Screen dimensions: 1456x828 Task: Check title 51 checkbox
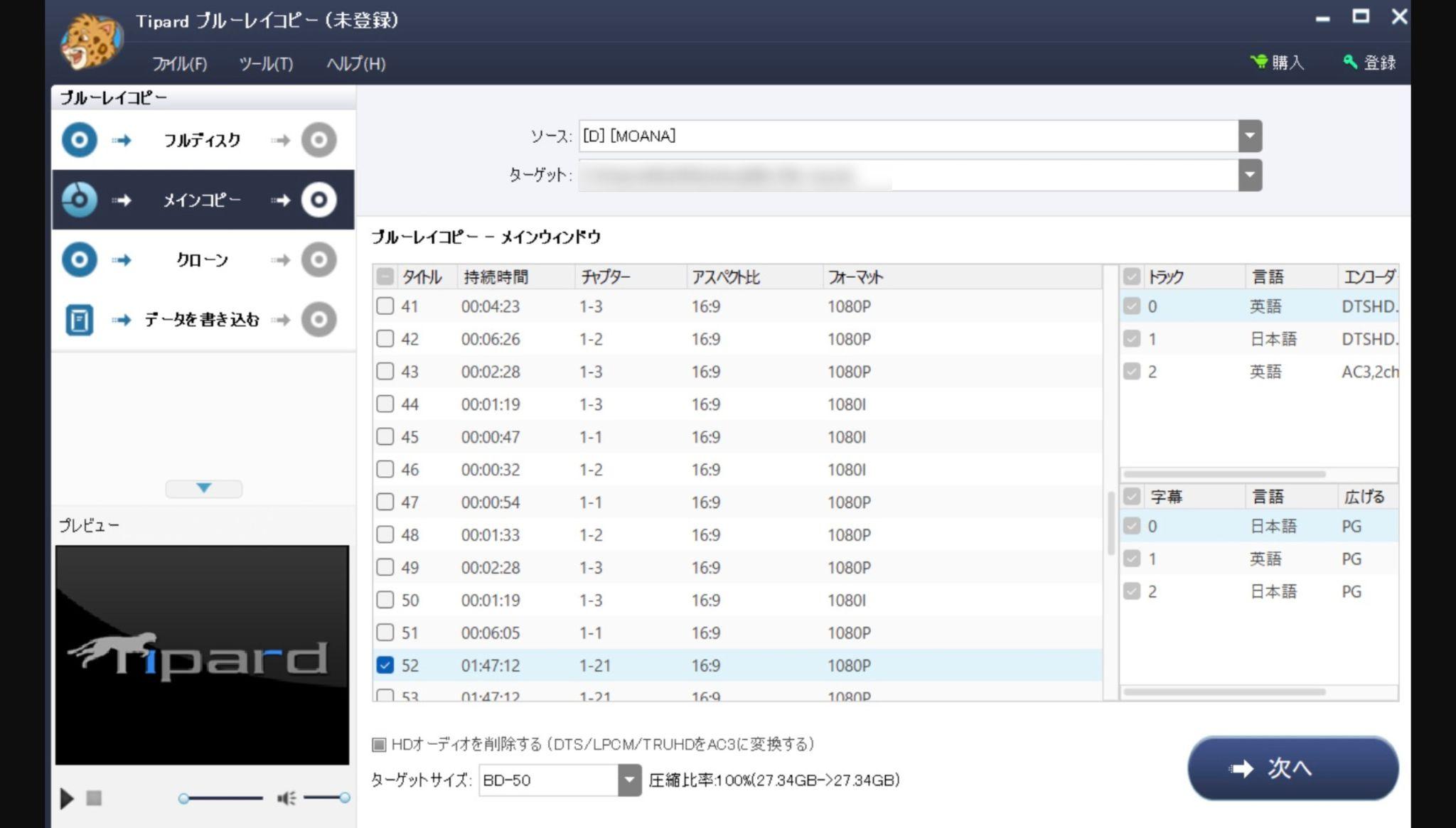tap(385, 633)
